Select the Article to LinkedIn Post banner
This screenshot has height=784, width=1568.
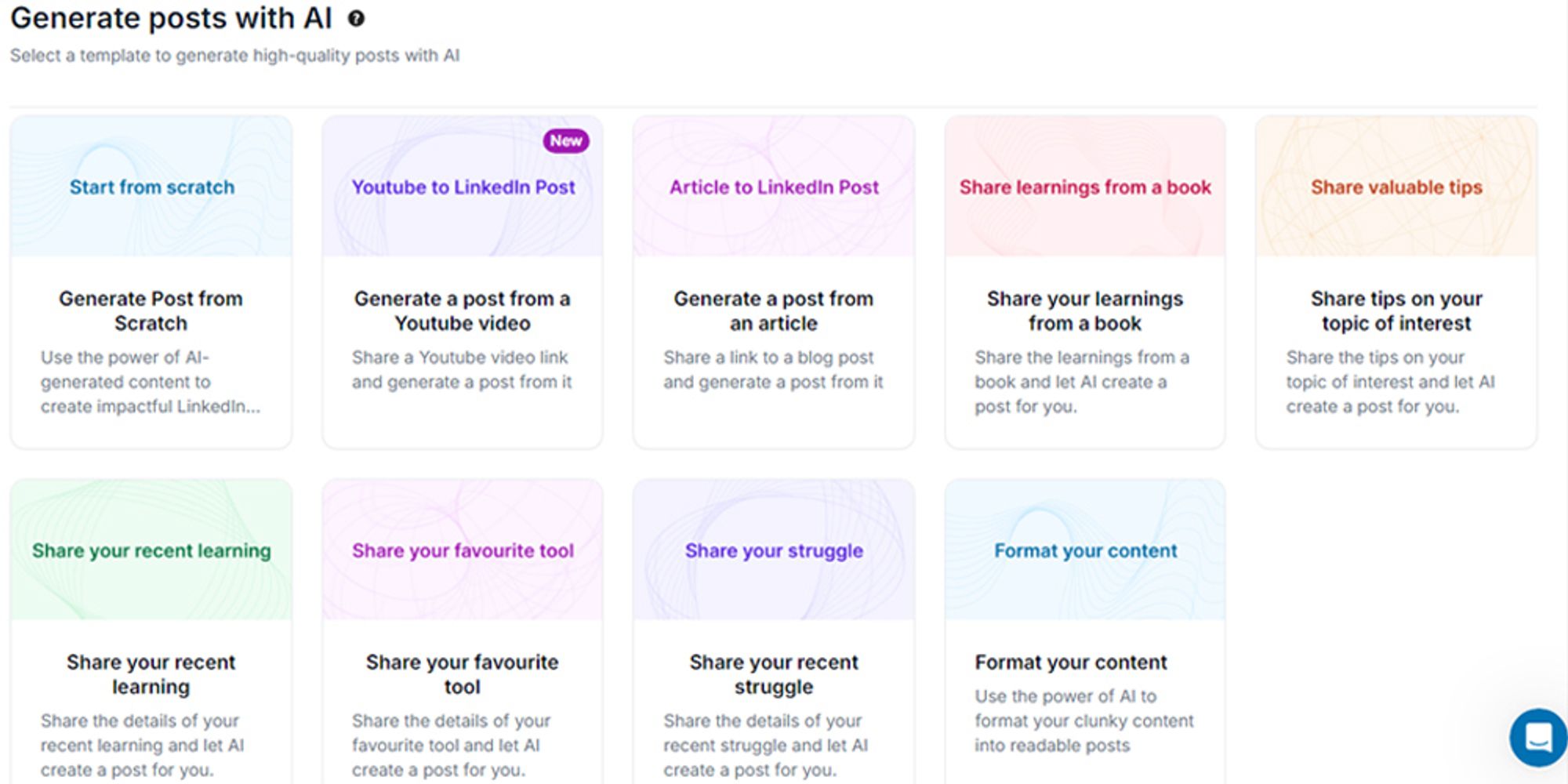(x=774, y=187)
